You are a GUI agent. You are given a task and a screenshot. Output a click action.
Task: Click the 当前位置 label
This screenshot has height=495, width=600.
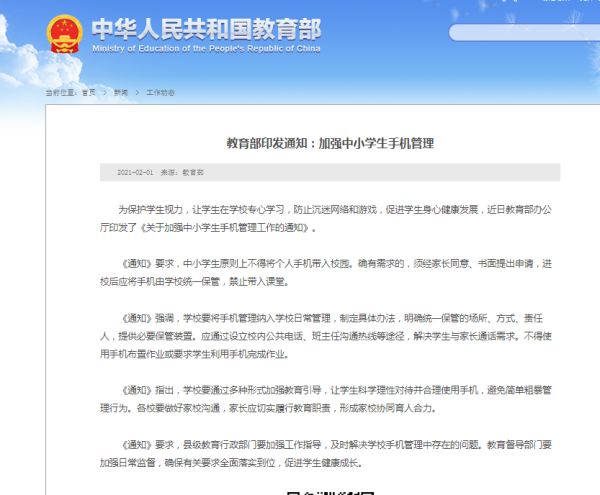tap(62, 93)
